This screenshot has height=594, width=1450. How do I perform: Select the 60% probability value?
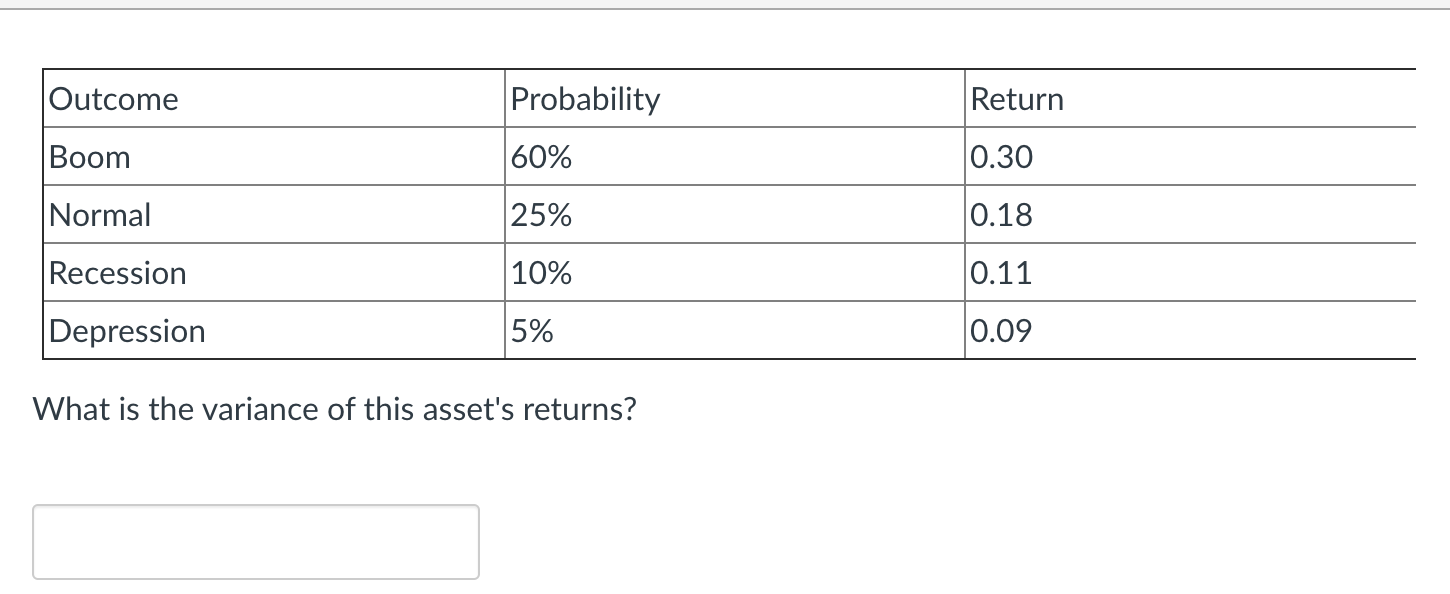click(540, 156)
